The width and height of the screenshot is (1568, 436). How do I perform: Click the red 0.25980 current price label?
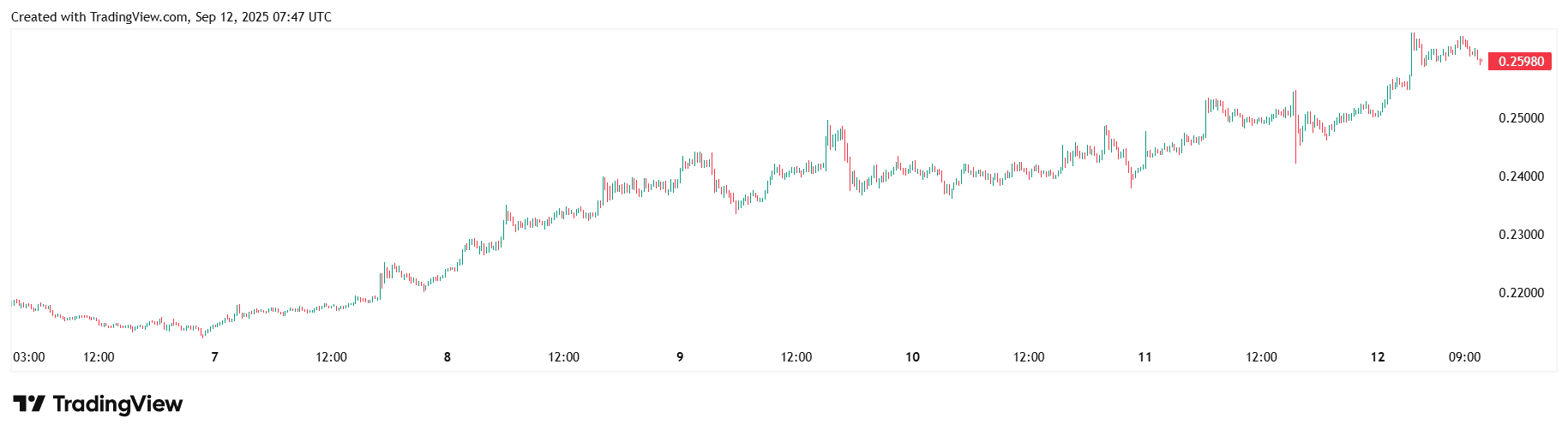[1520, 62]
